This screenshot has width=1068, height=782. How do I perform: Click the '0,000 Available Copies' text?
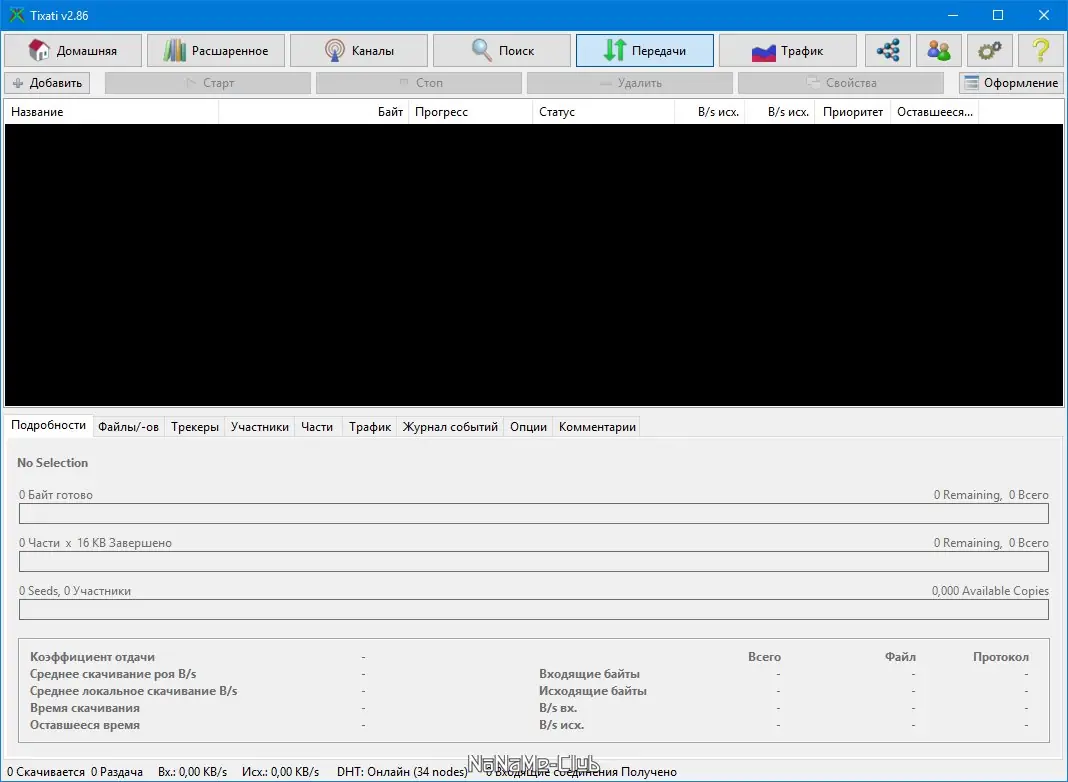pos(990,591)
